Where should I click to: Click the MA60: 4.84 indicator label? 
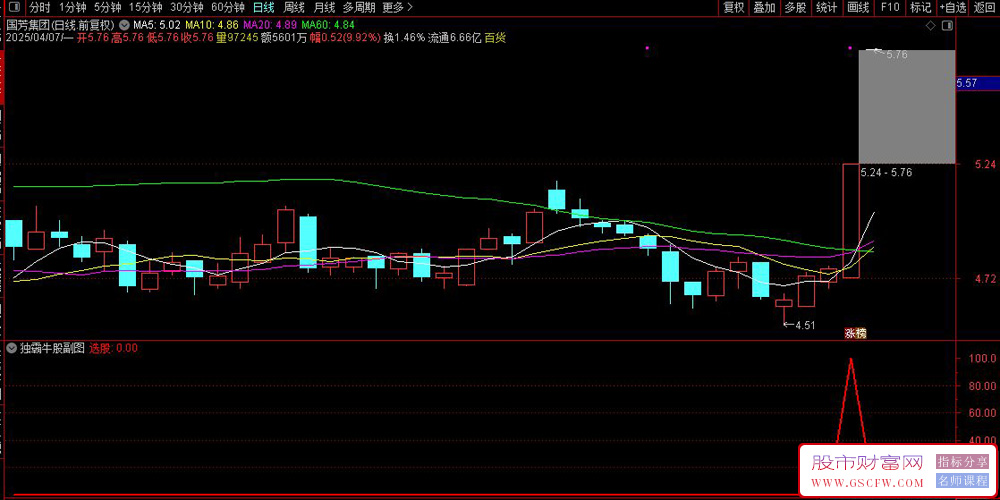(328, 26)
